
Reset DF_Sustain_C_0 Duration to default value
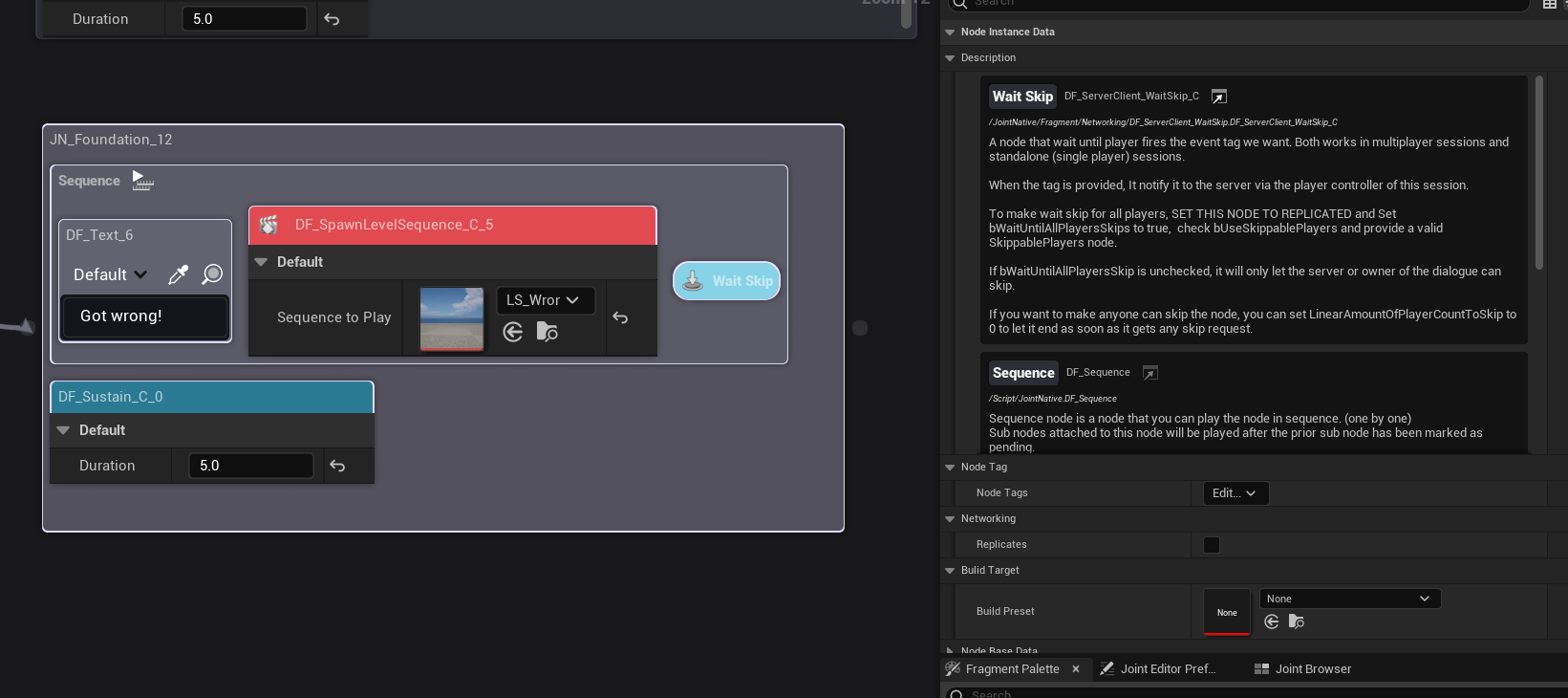[x=337, y=466]
